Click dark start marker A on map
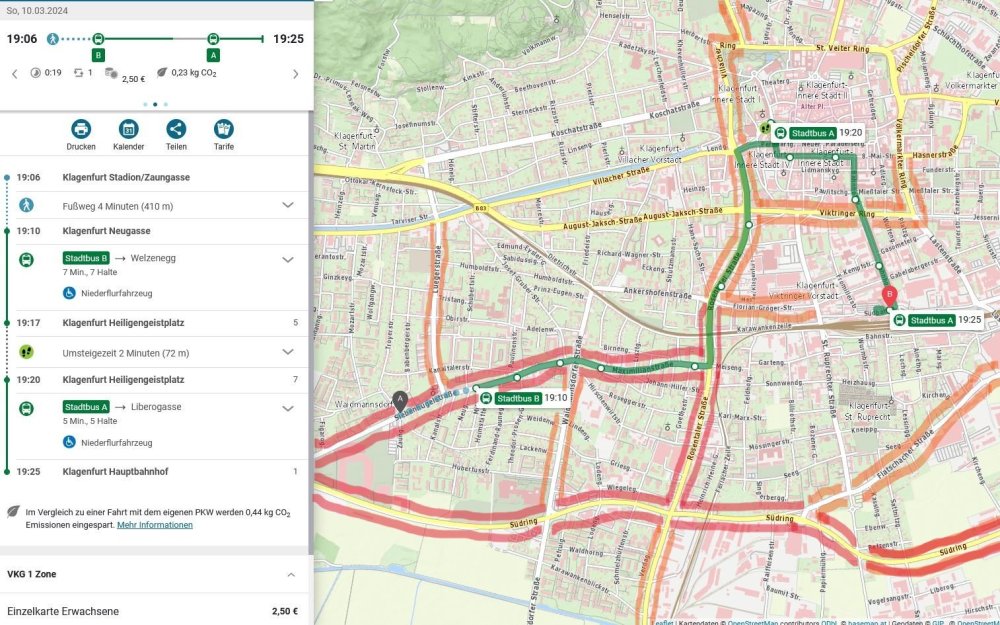The image size is (1000, 625). tap(400, 399)
